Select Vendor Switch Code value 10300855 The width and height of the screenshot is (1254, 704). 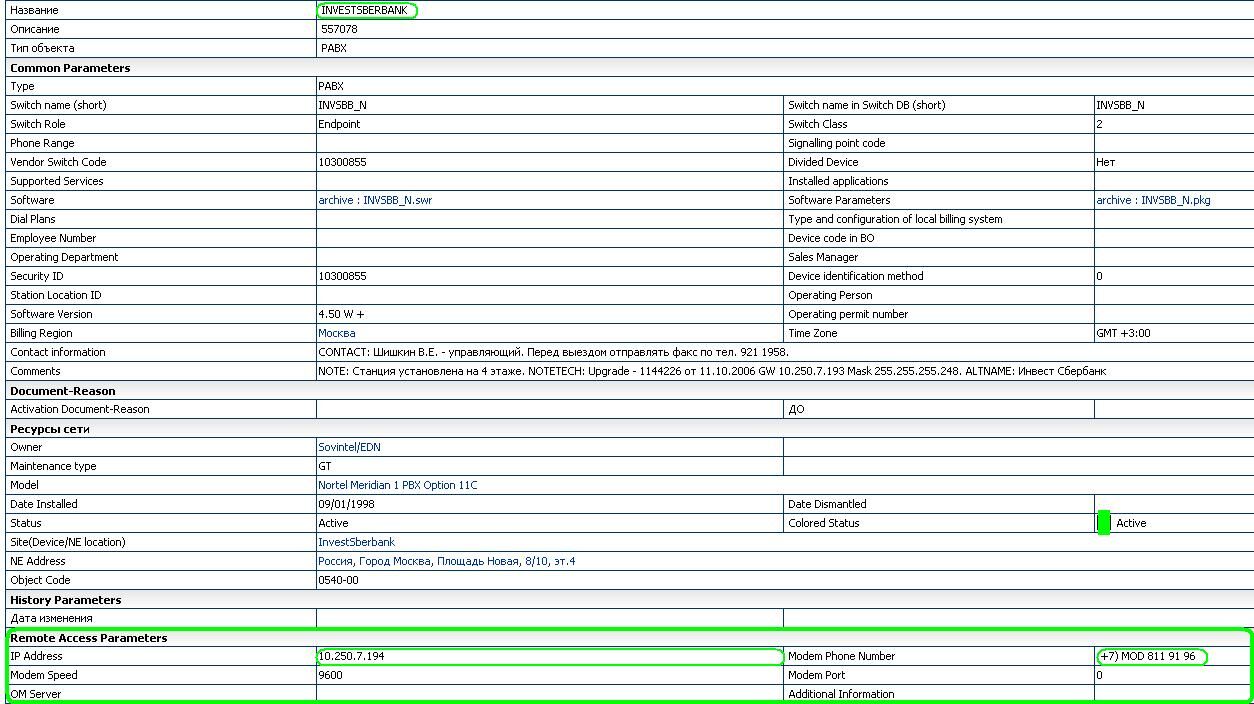[342, 162]
